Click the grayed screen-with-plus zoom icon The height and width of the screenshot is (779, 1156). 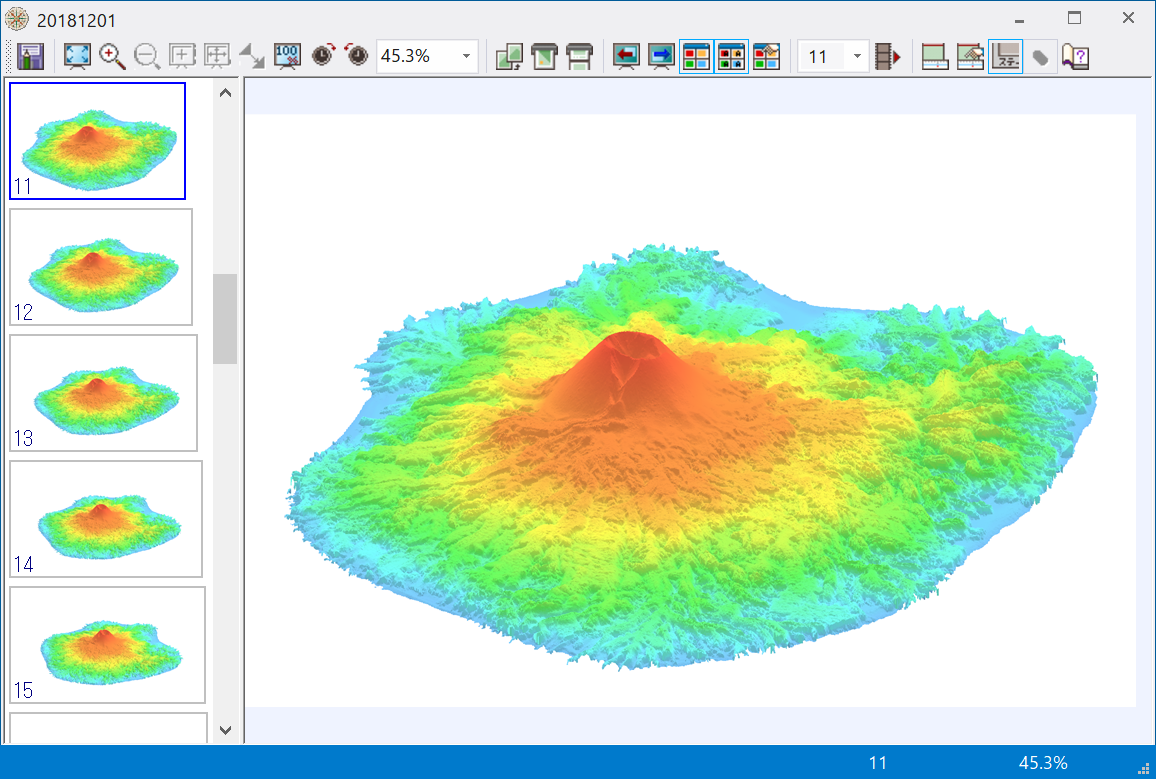tap(182, 57)
